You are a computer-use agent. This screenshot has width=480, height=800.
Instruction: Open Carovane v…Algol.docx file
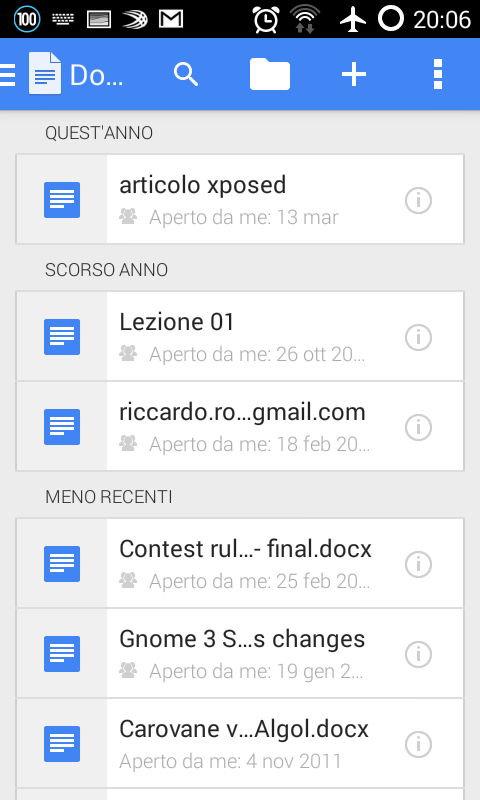coord(240,744)
